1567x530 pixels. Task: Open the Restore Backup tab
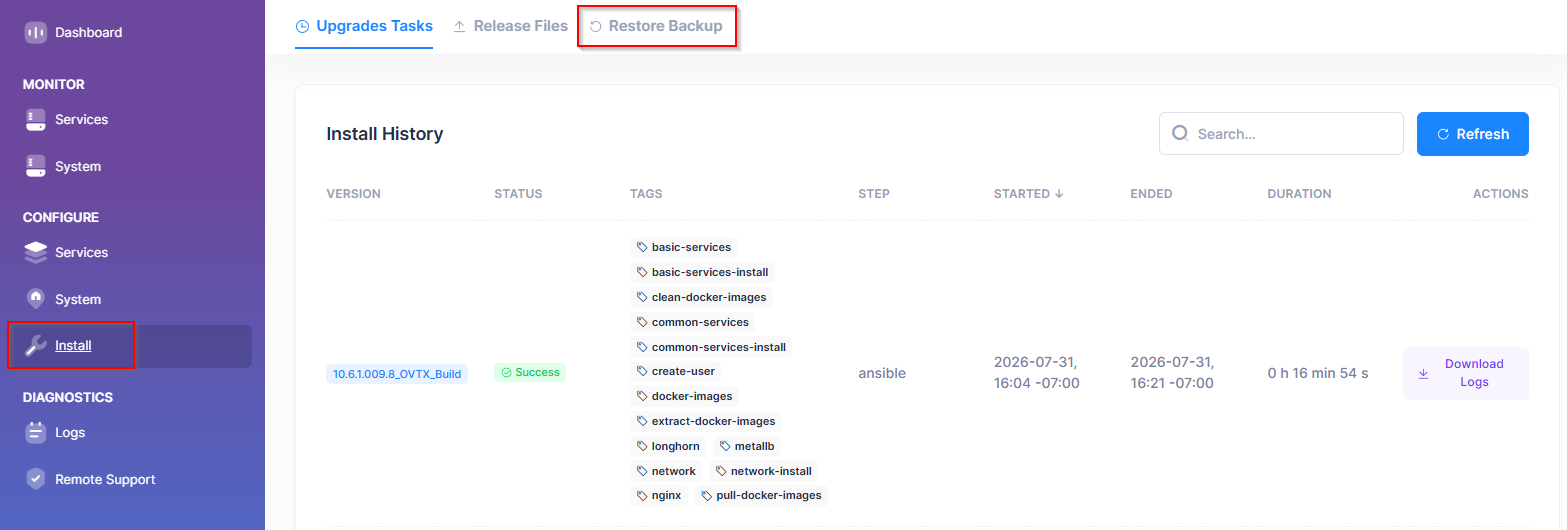coord(656,26)
